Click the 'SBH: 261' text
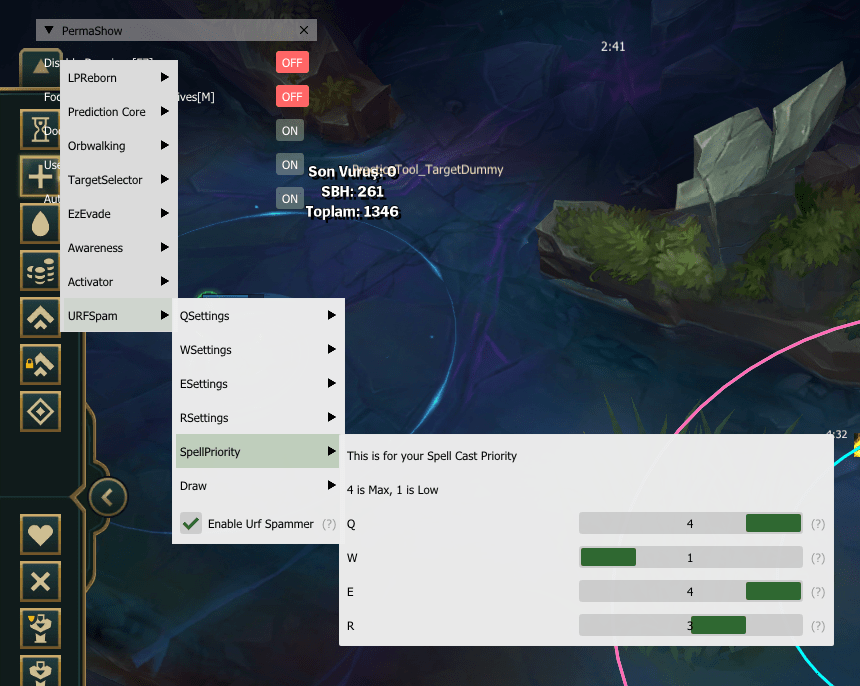Viewport: 860px width, 686px height. click(352, 191)
